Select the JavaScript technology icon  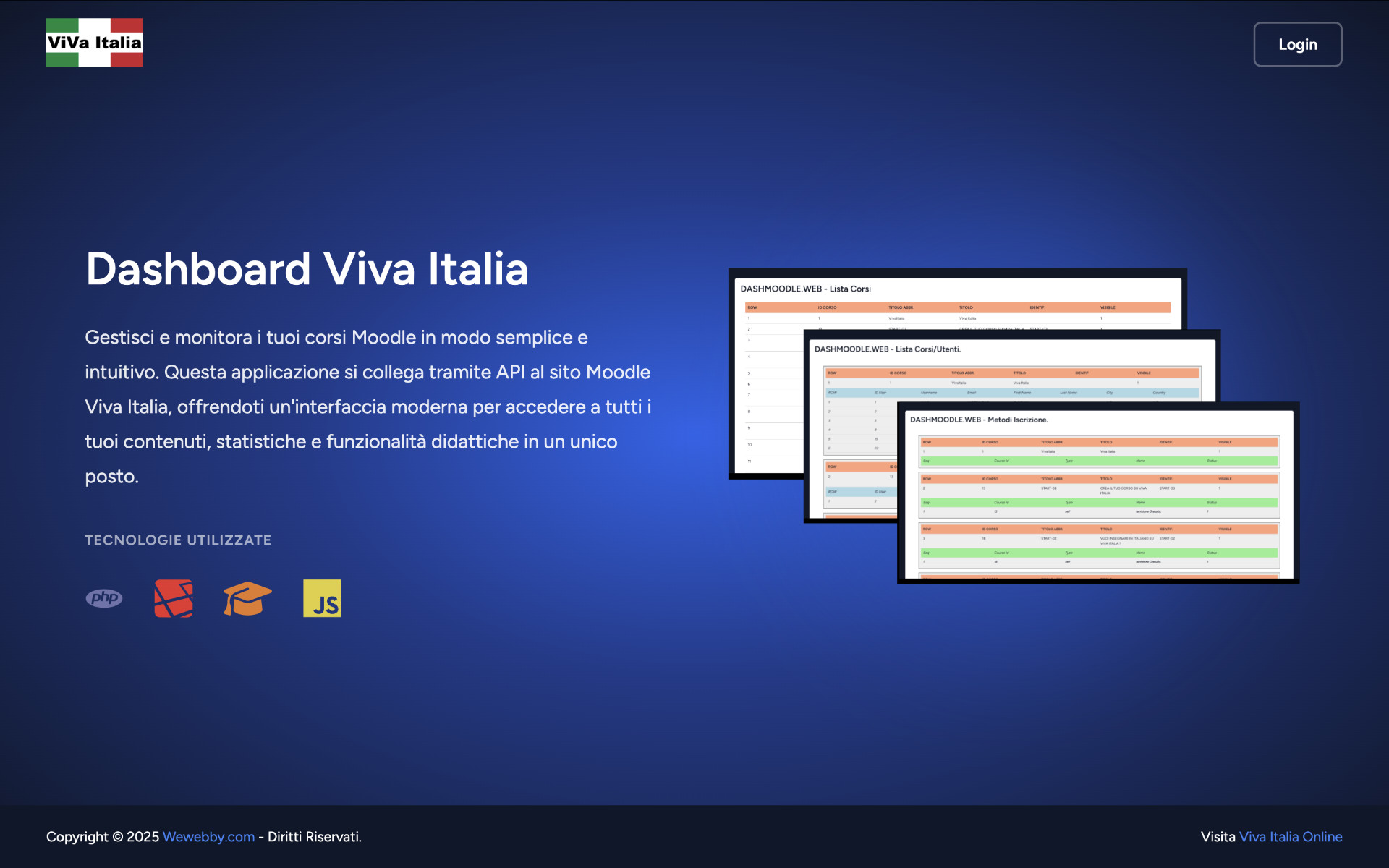322,598
